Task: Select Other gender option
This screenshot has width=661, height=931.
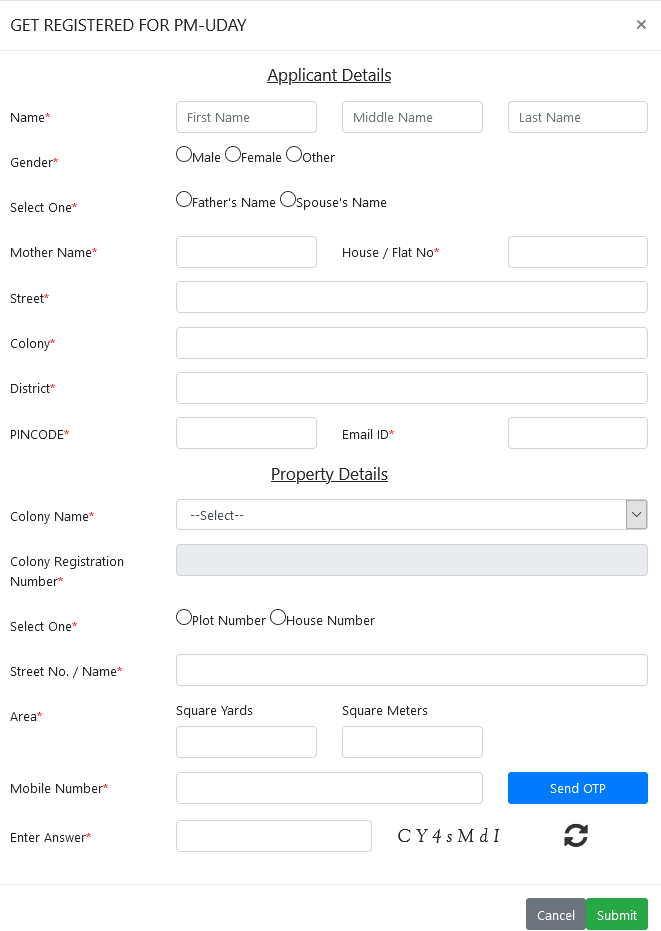Action: point(294,155)
